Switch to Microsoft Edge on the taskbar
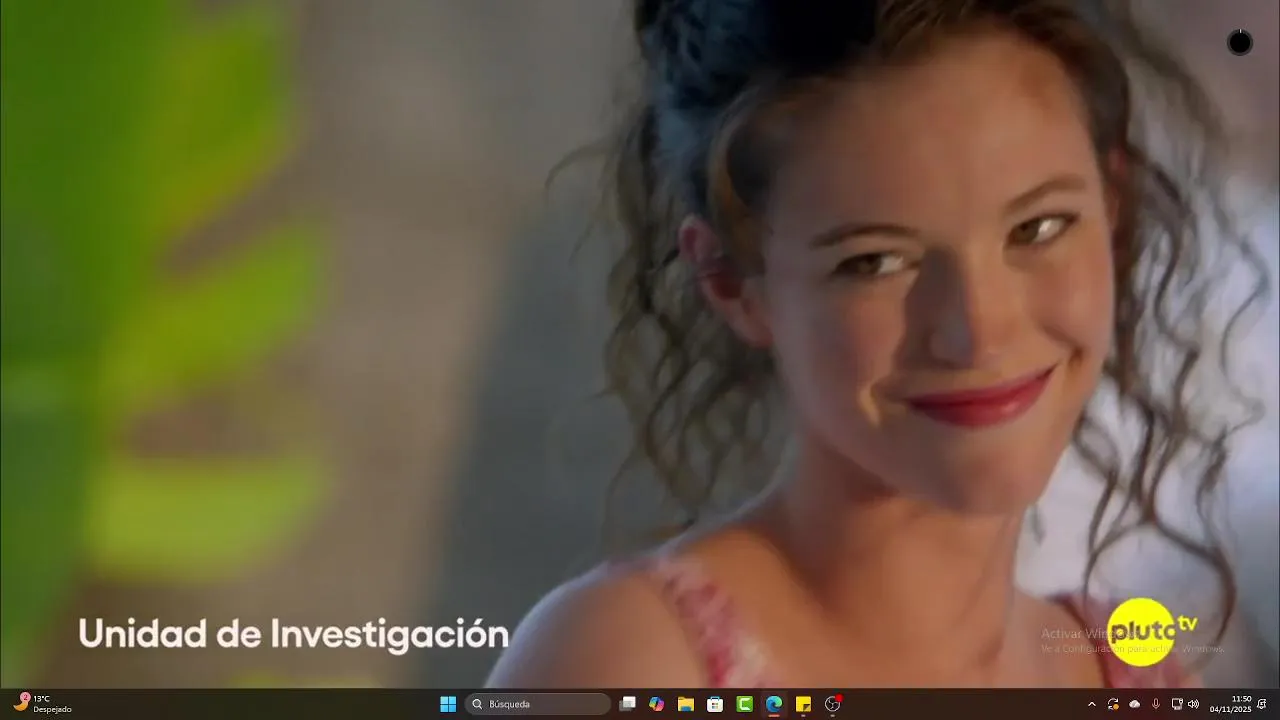 773,704
